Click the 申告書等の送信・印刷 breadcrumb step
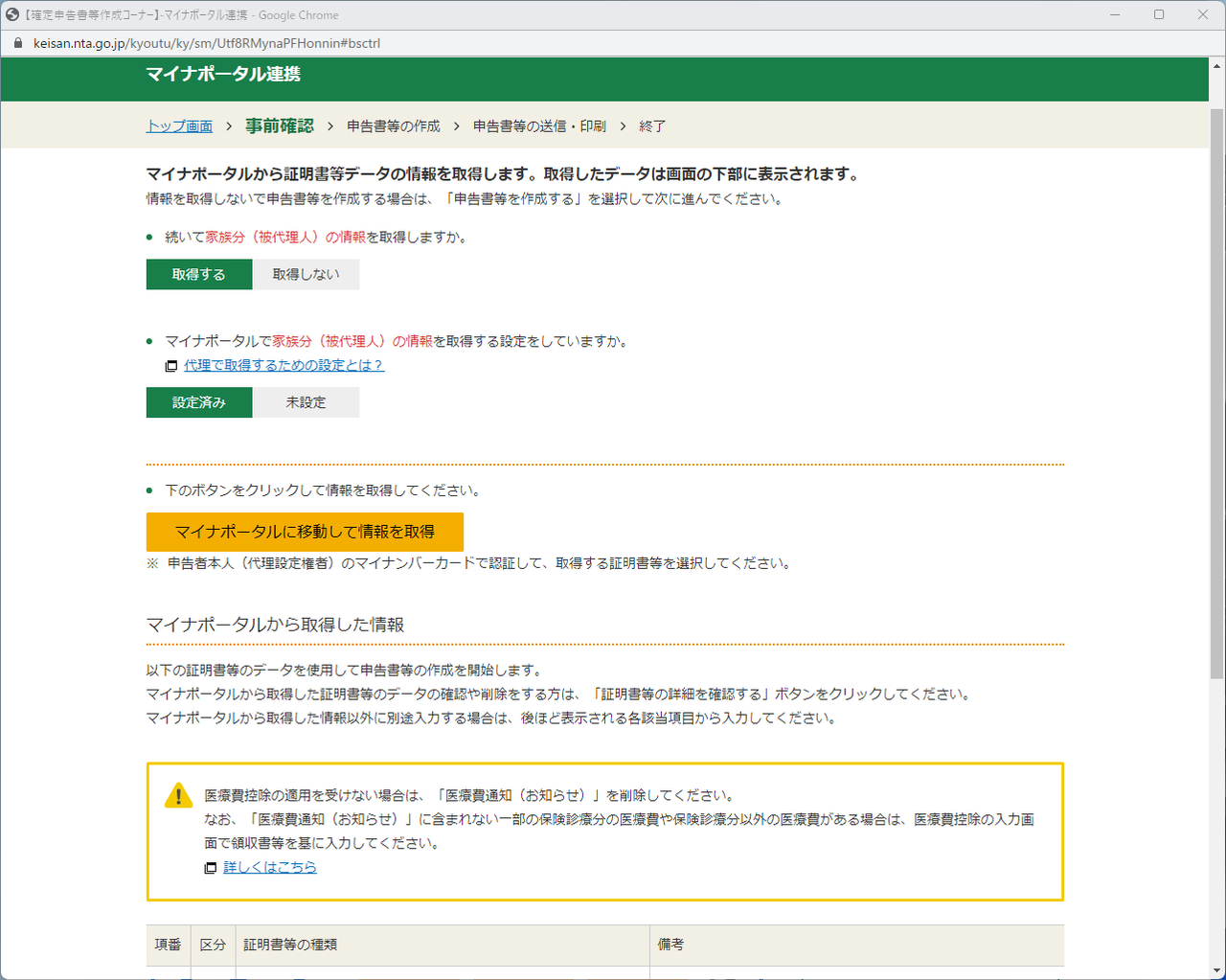Screen dimensions: 1226x980 click(539, 126)
